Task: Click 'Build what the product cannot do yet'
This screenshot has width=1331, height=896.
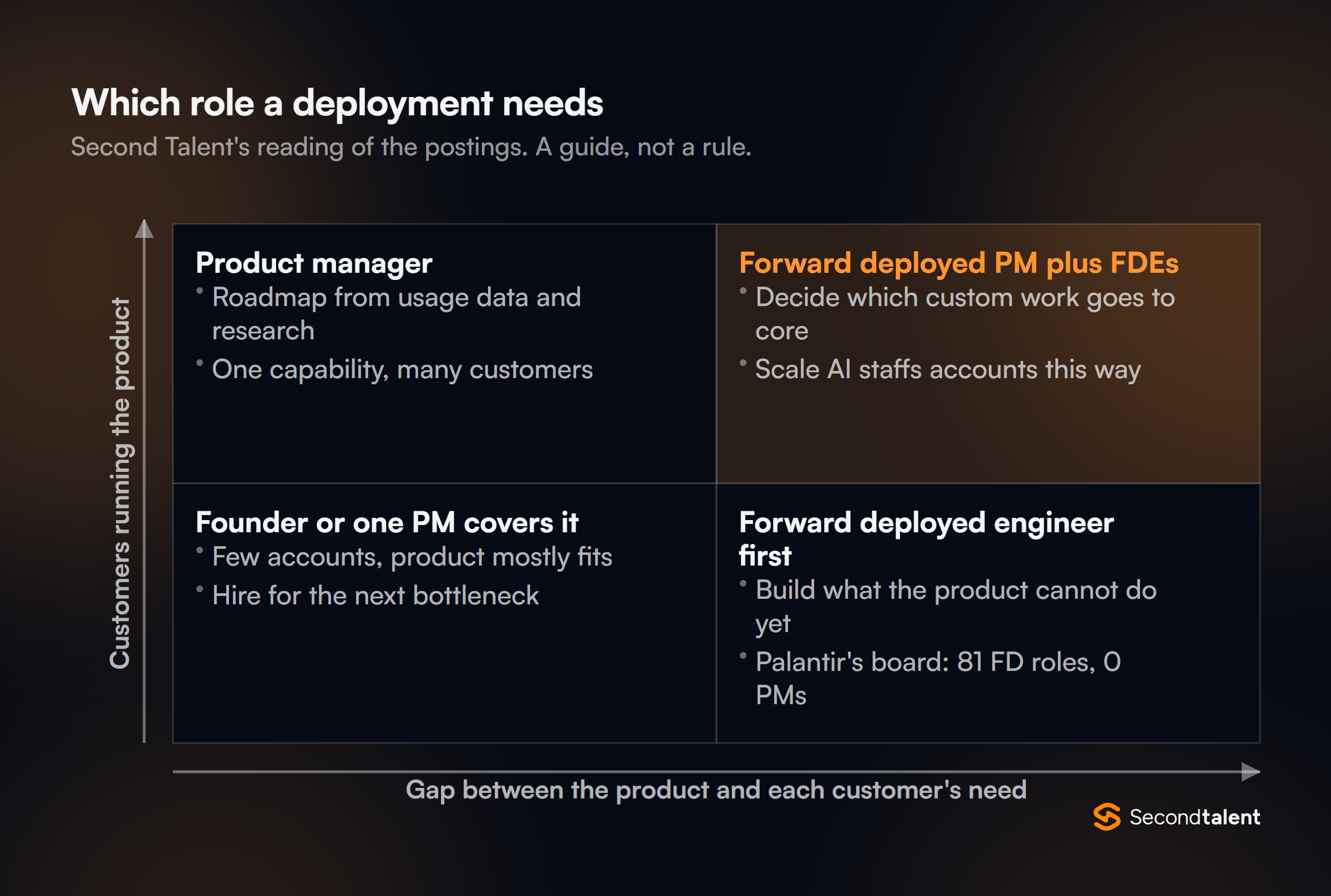Action: coord(956,606)
